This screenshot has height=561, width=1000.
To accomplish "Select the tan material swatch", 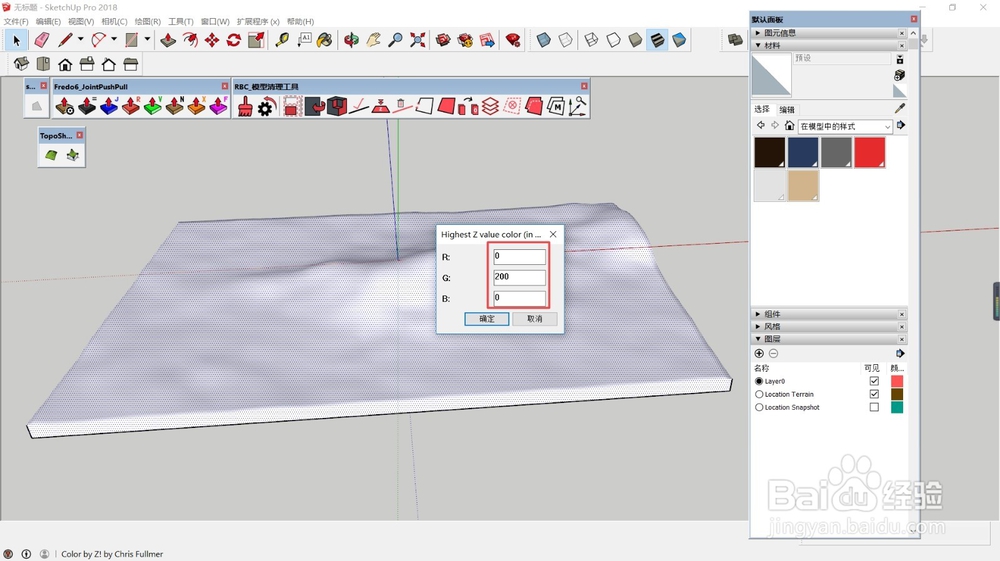I will point(803,186).
